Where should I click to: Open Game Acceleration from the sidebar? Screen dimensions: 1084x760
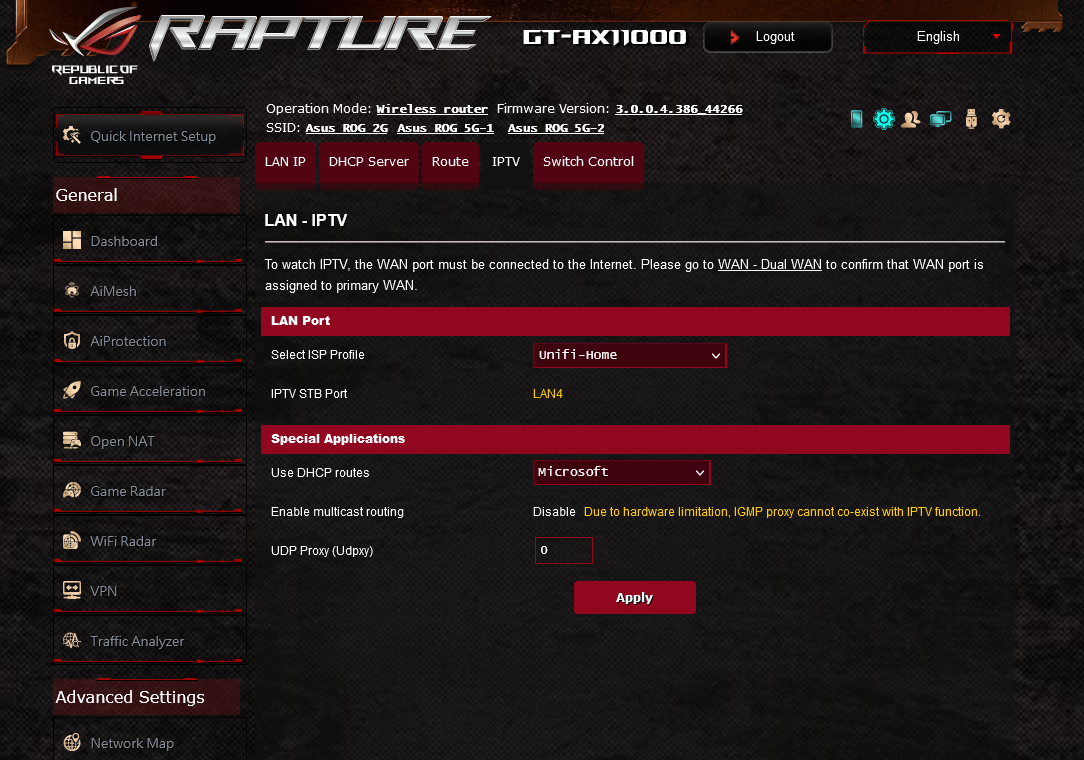point(149,390)
